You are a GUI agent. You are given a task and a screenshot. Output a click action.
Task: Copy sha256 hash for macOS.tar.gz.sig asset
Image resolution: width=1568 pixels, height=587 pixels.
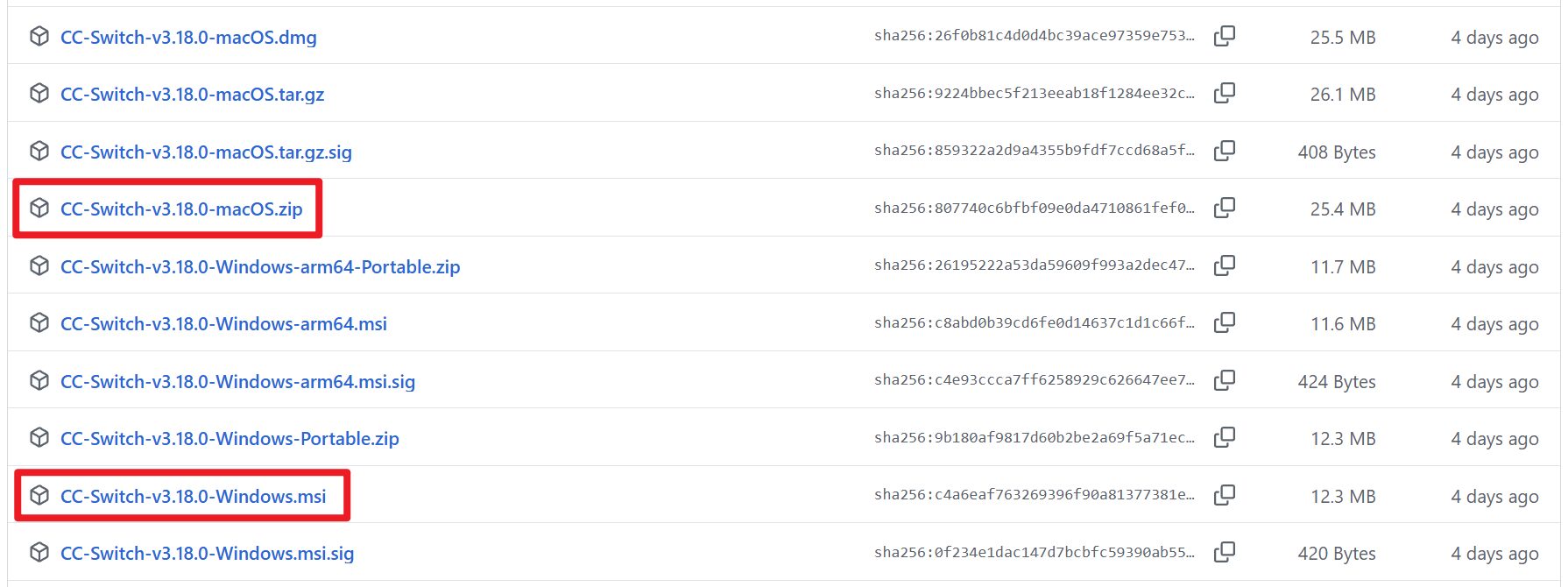click(x=1225, y=151)
